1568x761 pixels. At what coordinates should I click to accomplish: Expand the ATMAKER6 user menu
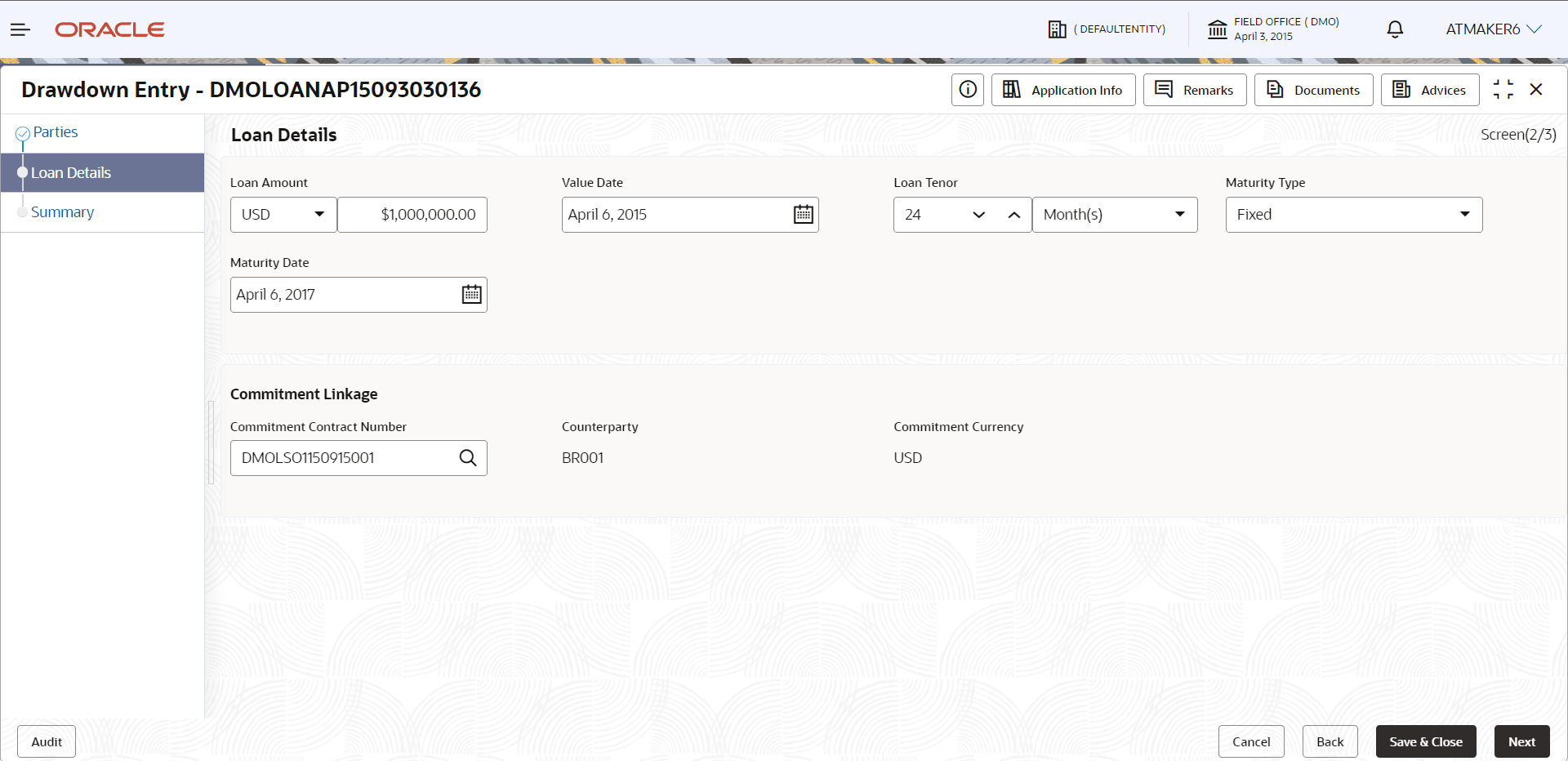(1494, 29)
